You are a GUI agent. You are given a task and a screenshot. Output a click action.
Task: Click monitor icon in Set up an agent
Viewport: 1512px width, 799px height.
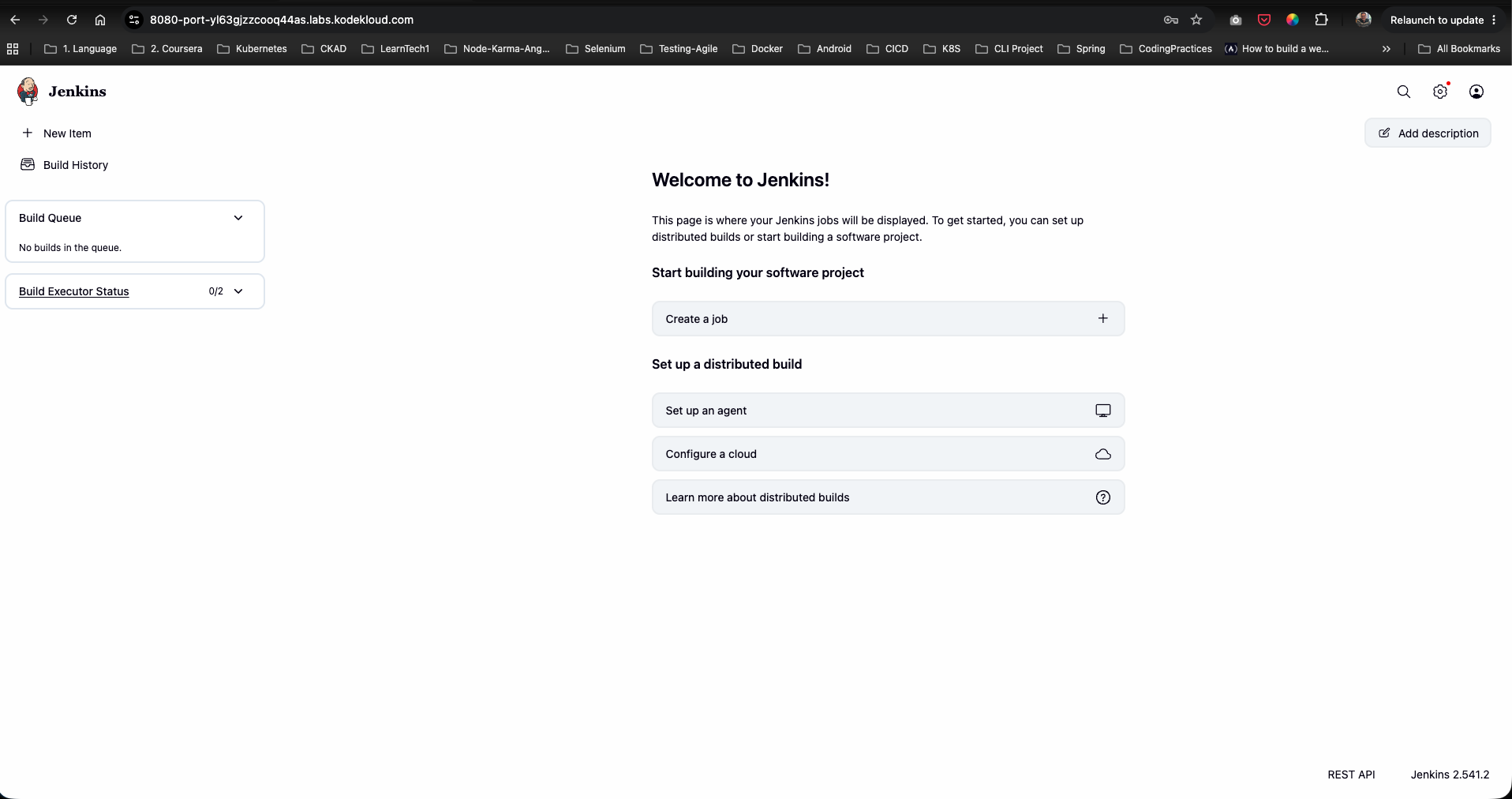1103,411
